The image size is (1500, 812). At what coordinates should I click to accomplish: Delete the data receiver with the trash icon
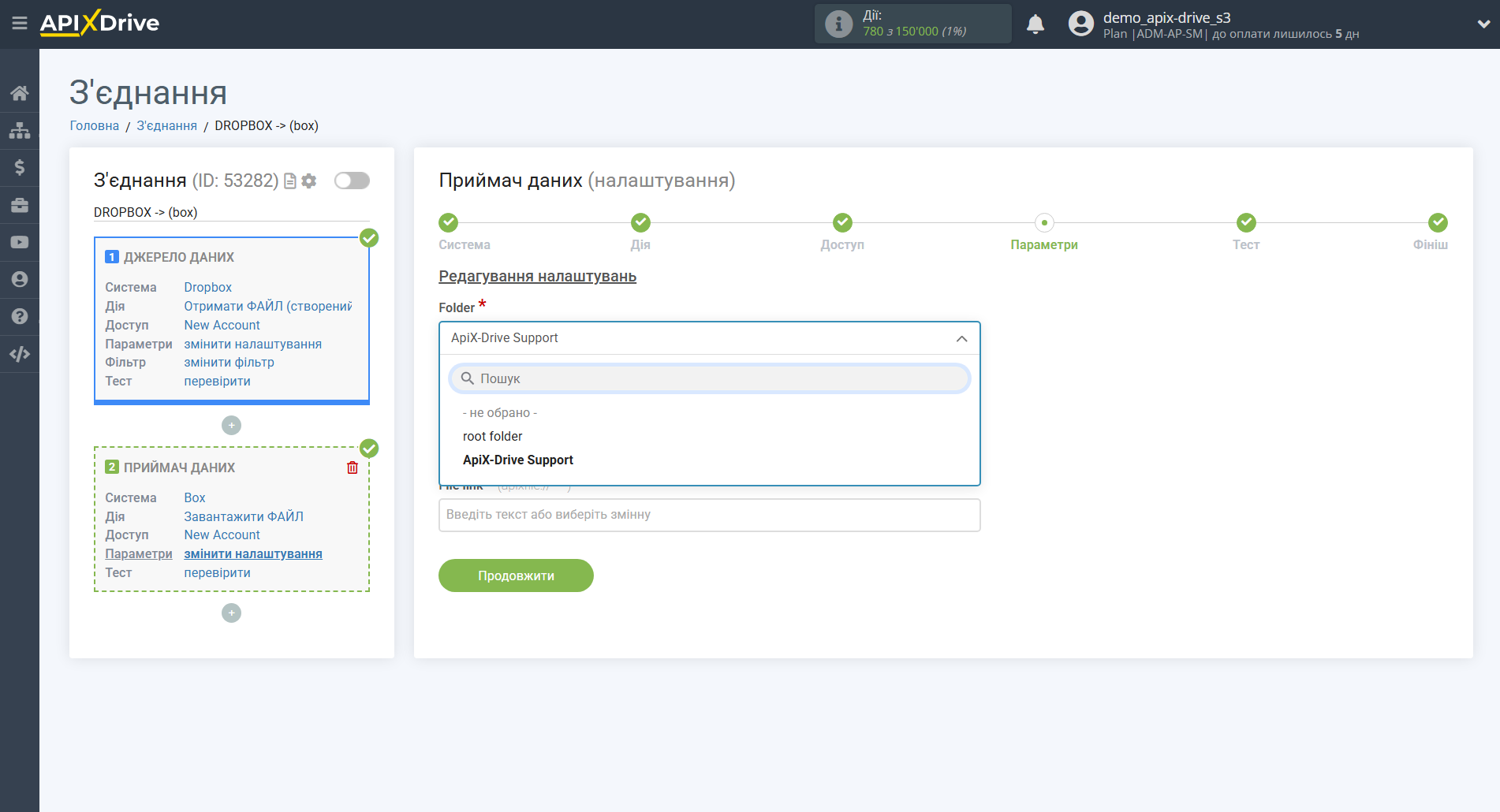(353, 467)
